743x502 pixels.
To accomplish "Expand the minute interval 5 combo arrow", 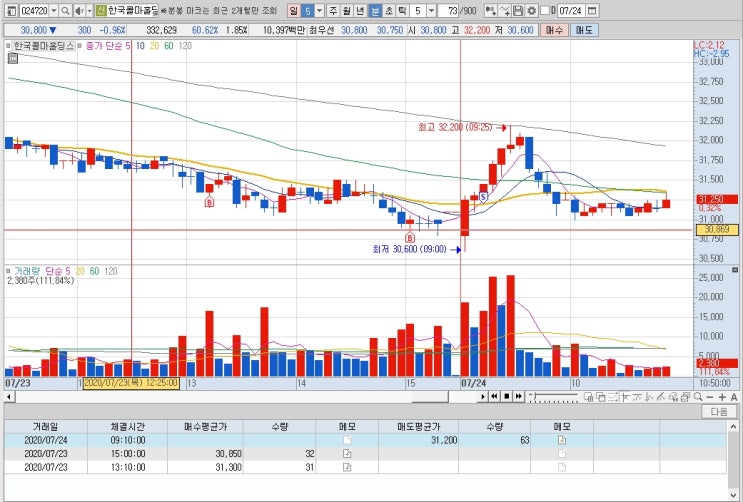I will click(x=431, y=10).
